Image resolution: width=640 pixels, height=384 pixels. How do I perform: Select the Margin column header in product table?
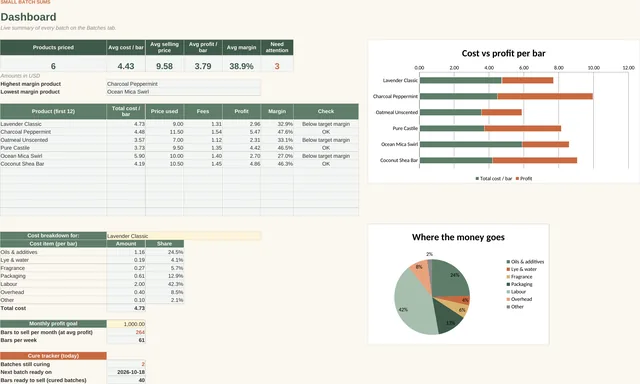[277, 111]
